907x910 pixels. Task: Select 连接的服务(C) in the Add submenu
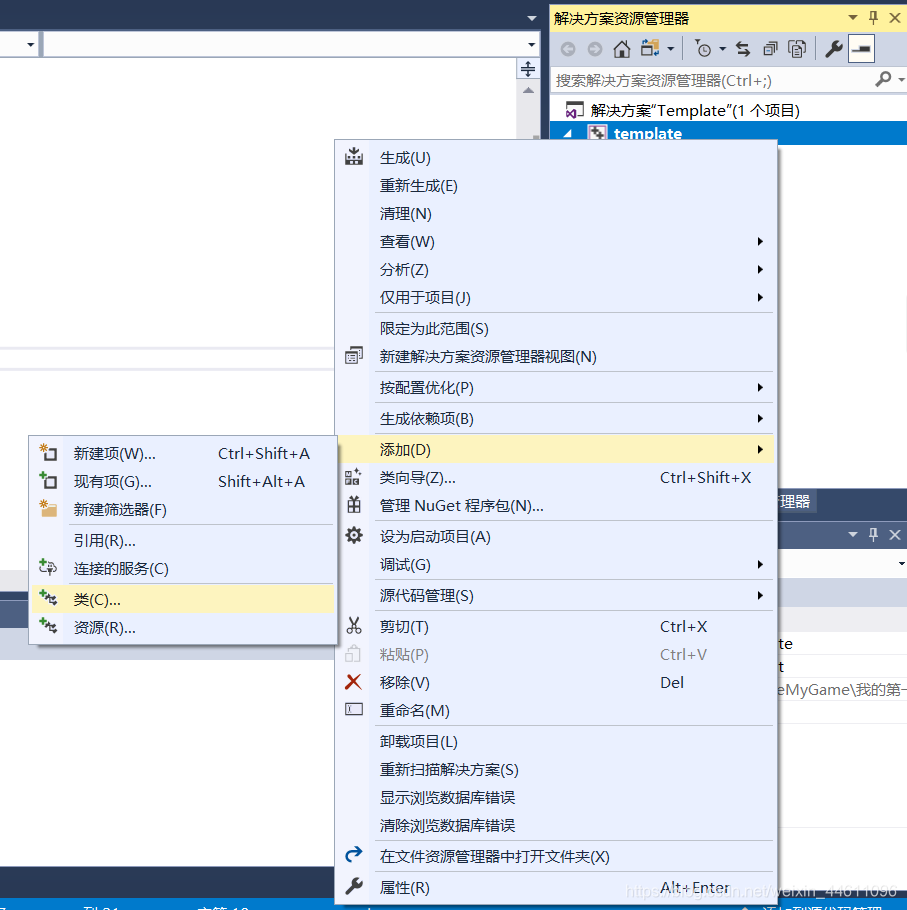[183, 568]
